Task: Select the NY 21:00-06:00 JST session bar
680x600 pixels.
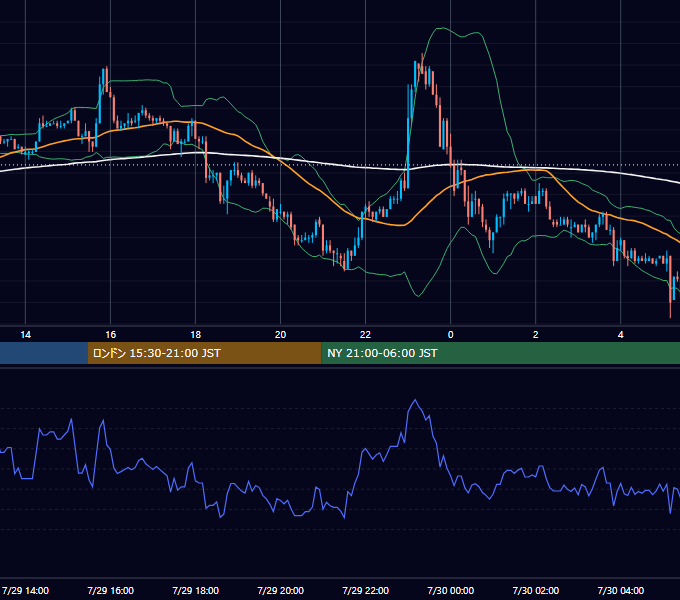Action: [500, 353]
